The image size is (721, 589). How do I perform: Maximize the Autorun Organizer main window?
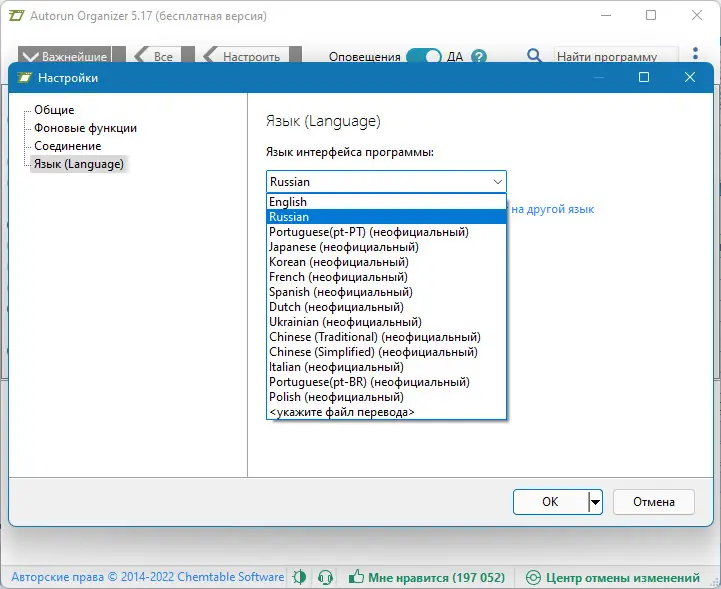[x=651, y=15]
